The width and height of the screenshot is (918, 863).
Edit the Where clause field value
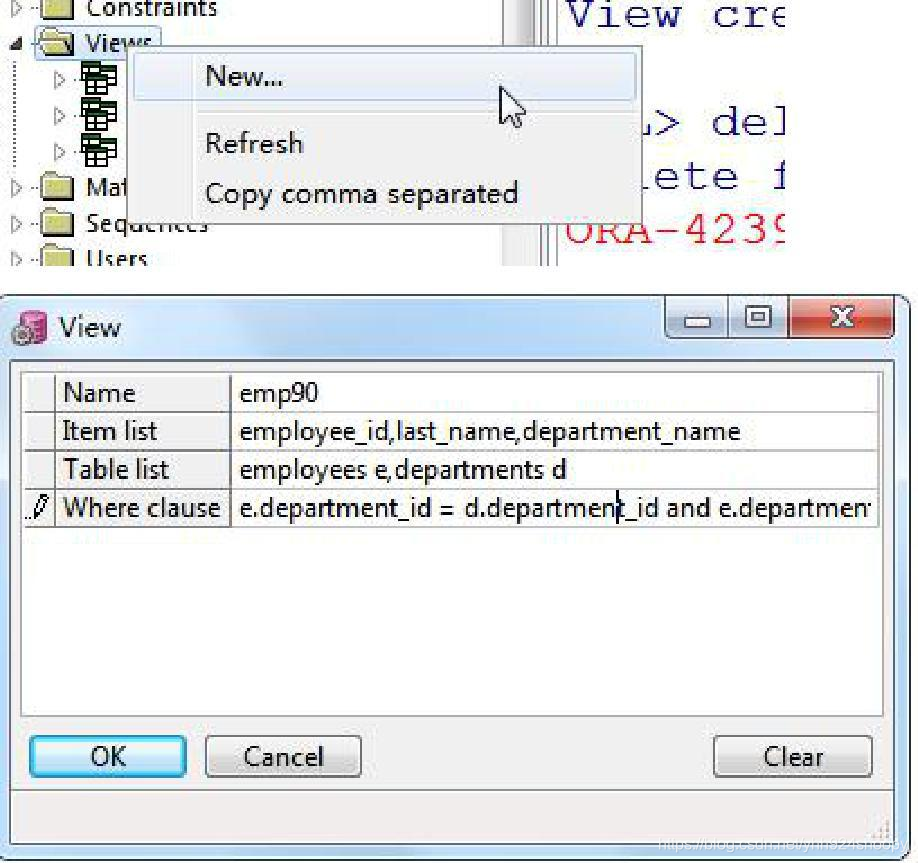click(555, 508)
